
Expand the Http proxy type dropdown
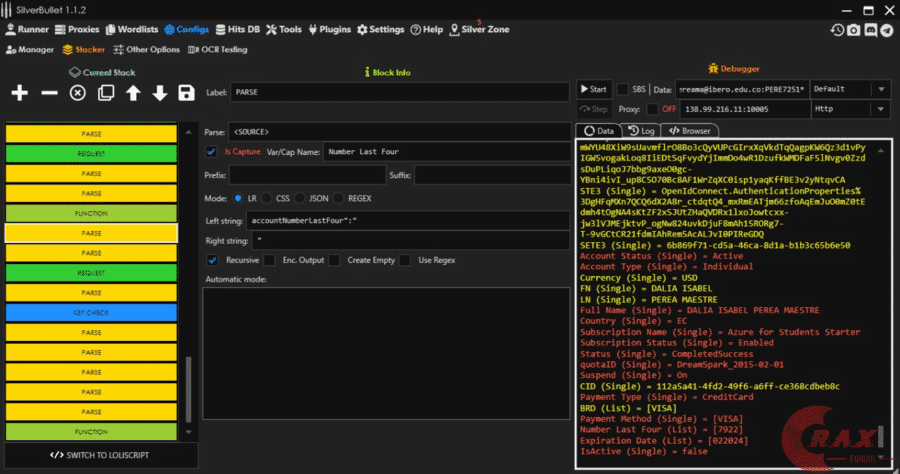click(849, 108)
